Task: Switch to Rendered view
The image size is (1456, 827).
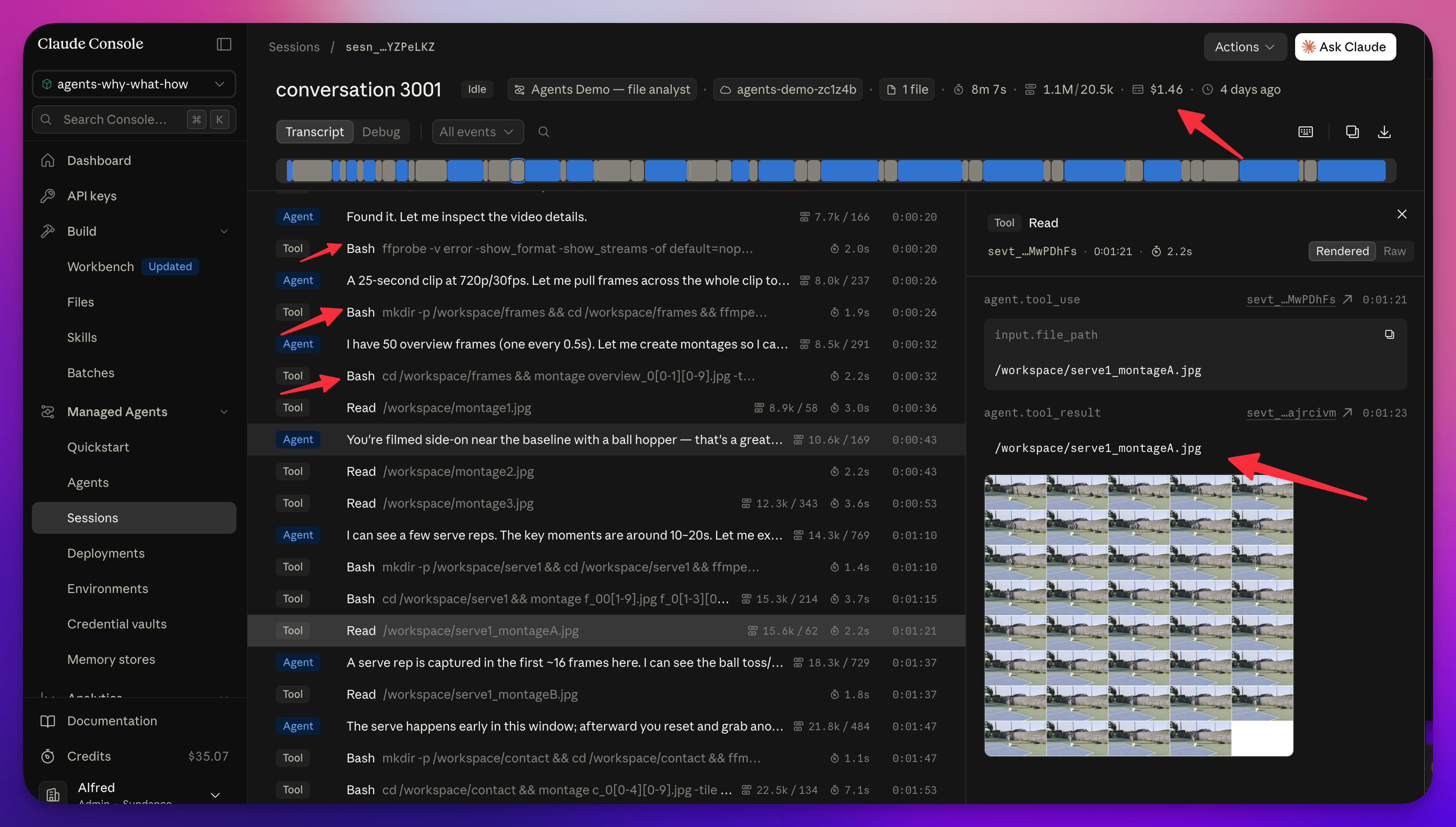Action: (x=1342, y=251)
